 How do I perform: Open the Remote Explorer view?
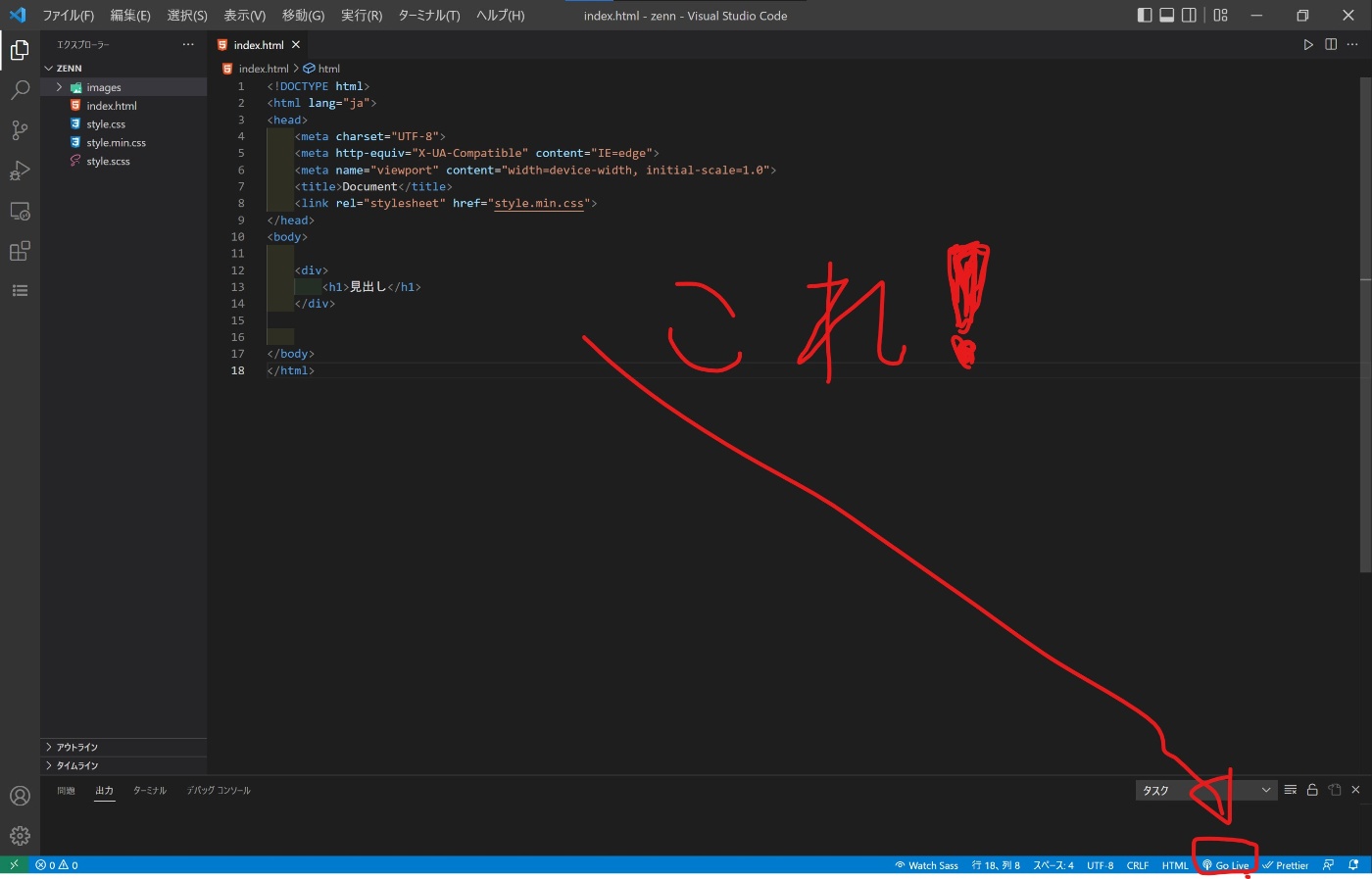tap(20, 211)
